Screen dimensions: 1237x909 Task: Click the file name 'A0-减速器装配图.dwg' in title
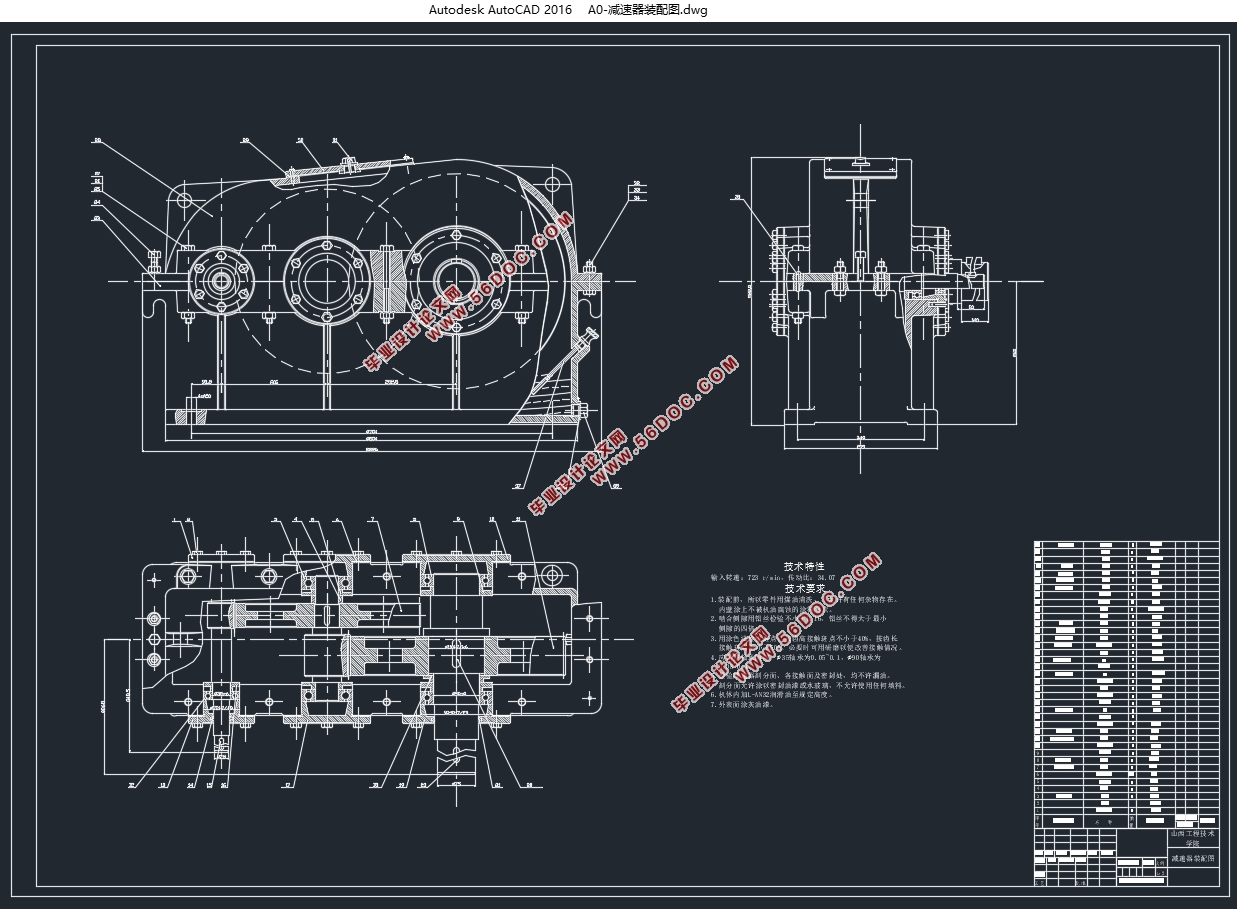[x=647, y=10]
